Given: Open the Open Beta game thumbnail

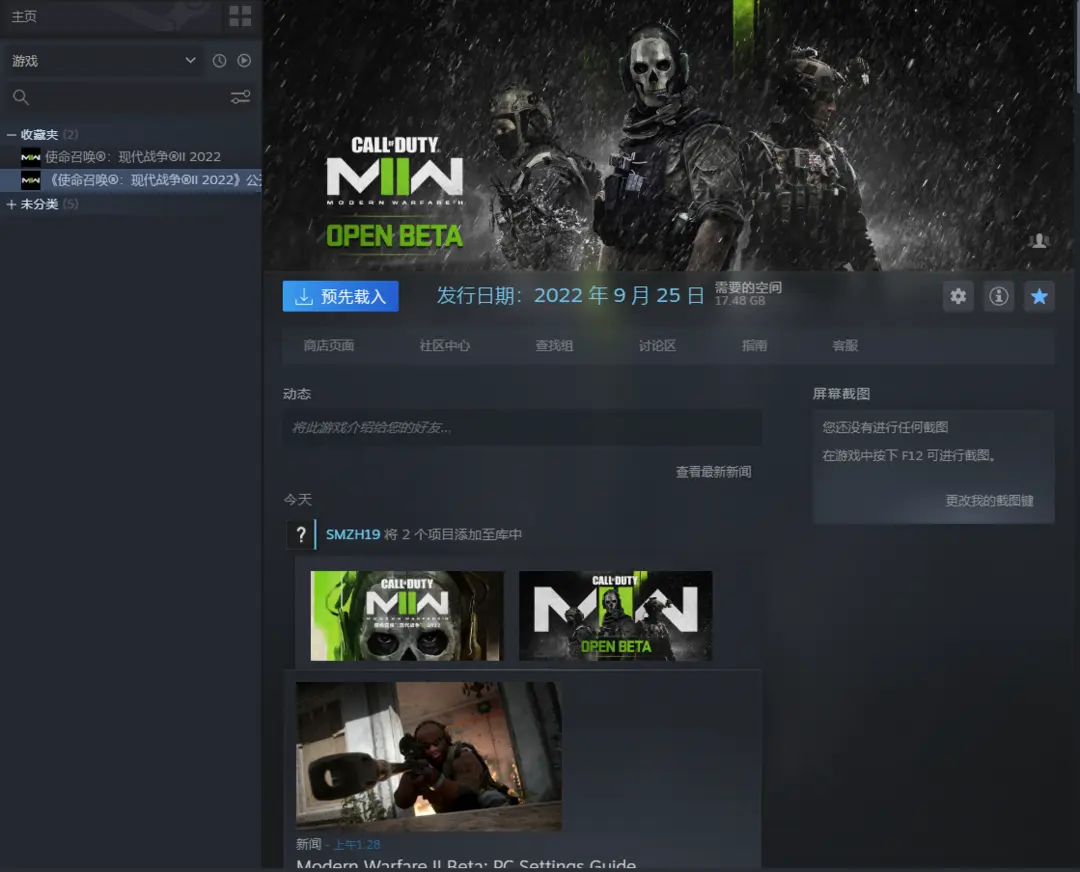Looking at the screenshot, I should tap(616, 616).
